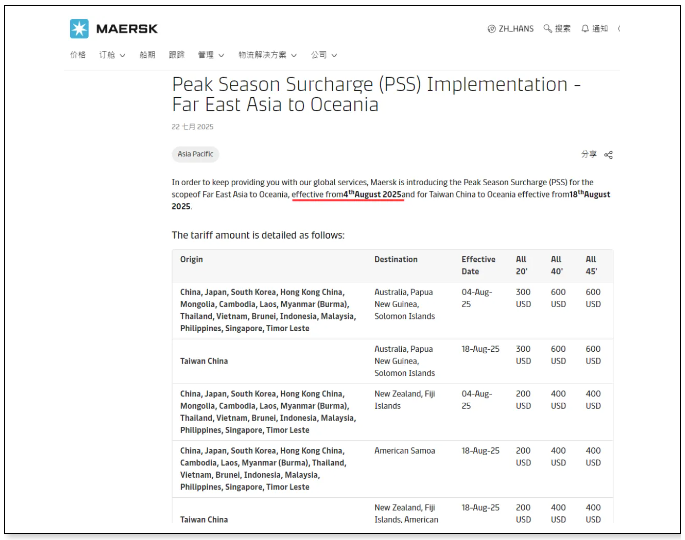Click the bold text 18th August

589,194
